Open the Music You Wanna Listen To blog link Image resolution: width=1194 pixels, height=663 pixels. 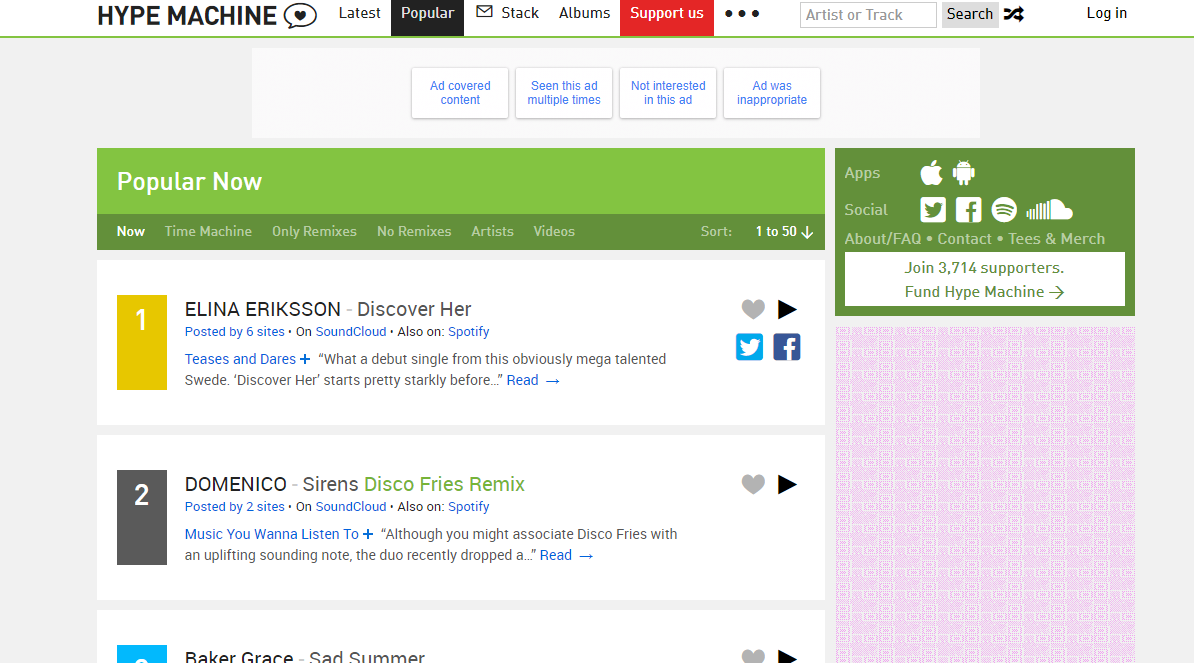(271, 534)
